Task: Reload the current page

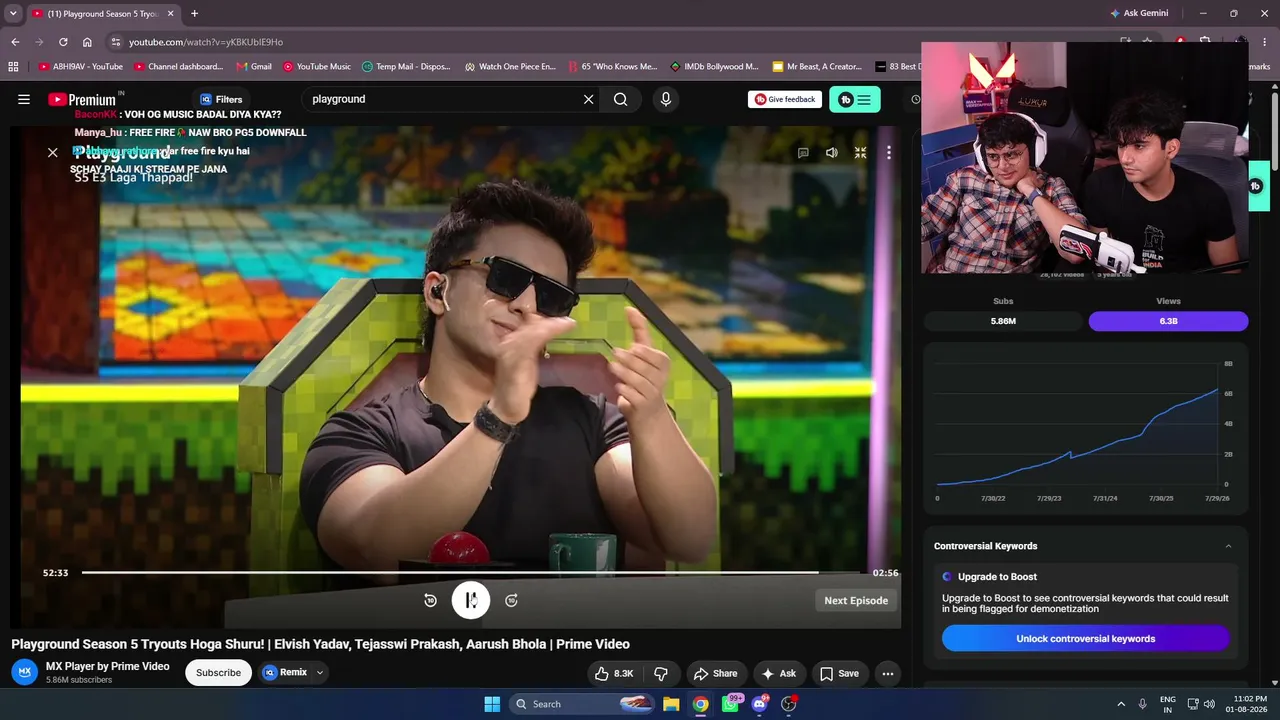Action: tap(63, 42)
